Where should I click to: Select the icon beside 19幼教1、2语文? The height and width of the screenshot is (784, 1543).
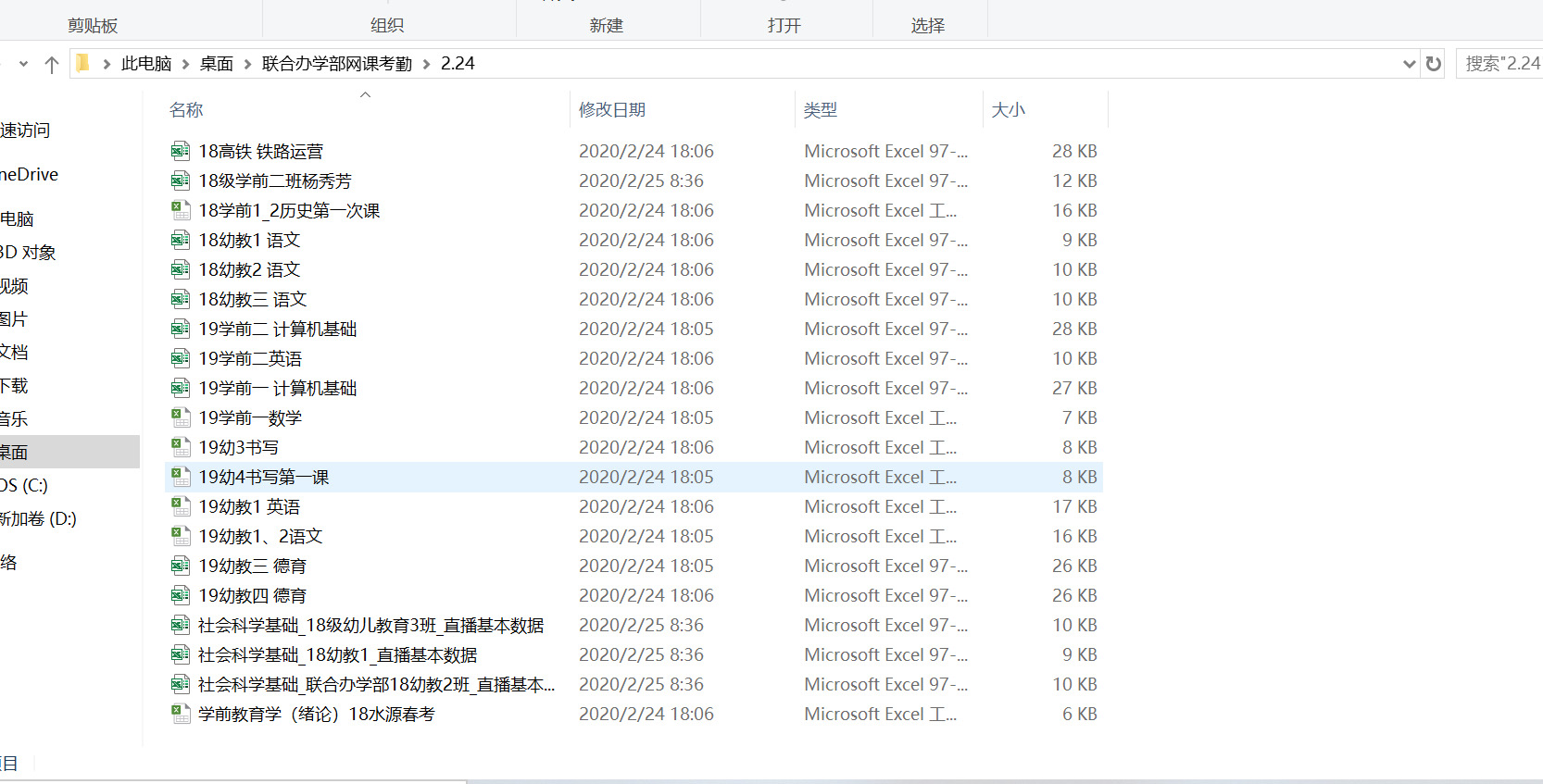point(181,536)
